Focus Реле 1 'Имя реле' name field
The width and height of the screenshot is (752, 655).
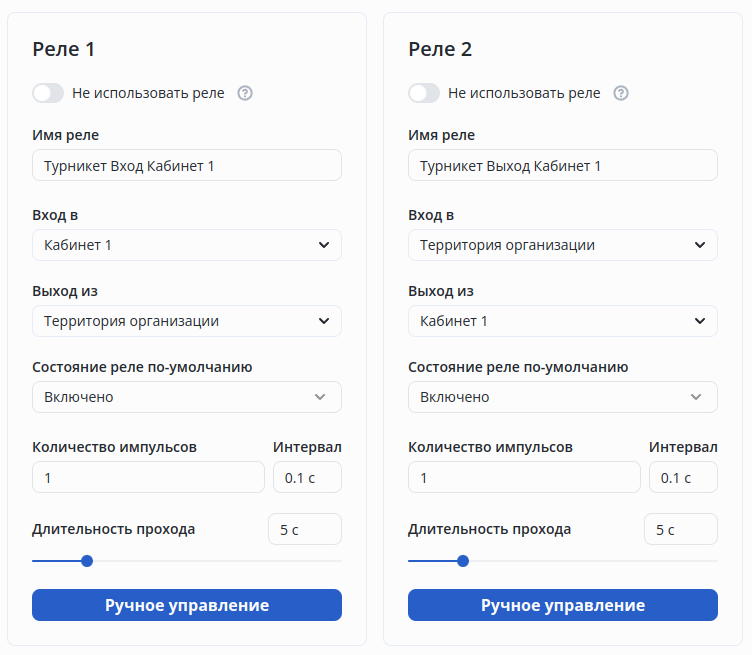187,166
